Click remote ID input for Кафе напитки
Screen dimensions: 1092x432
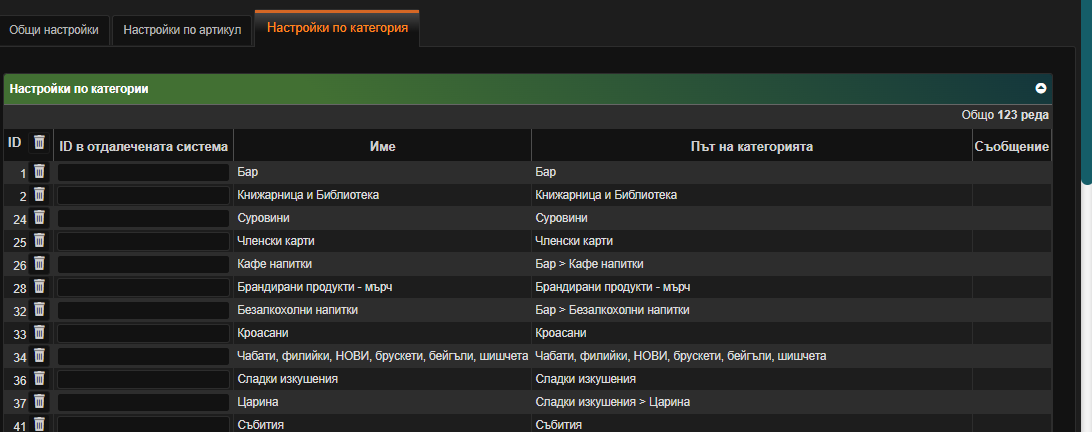[x=143, y=264]
